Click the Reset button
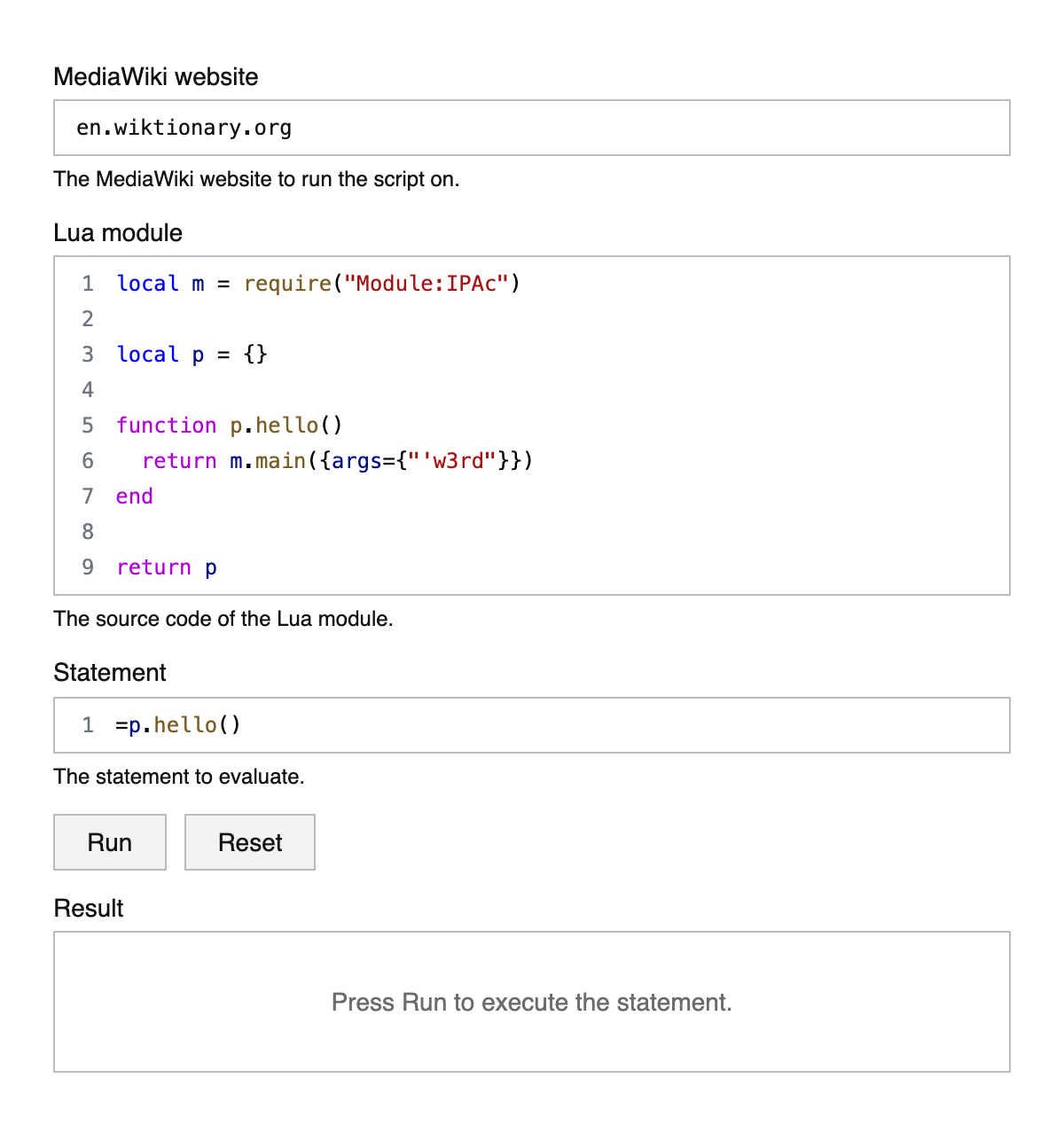The width and height of the screenshot is (1064, 1133). (x=249, y=841)
